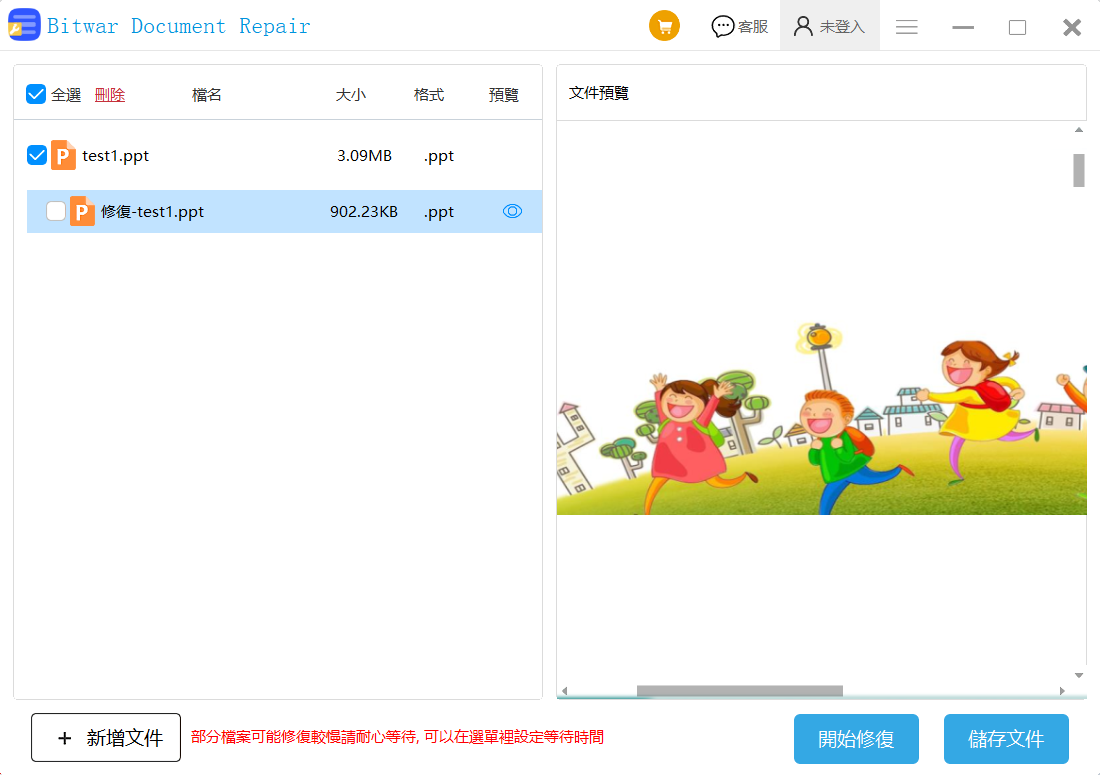Open the hamburger menu

coord(906,27)
